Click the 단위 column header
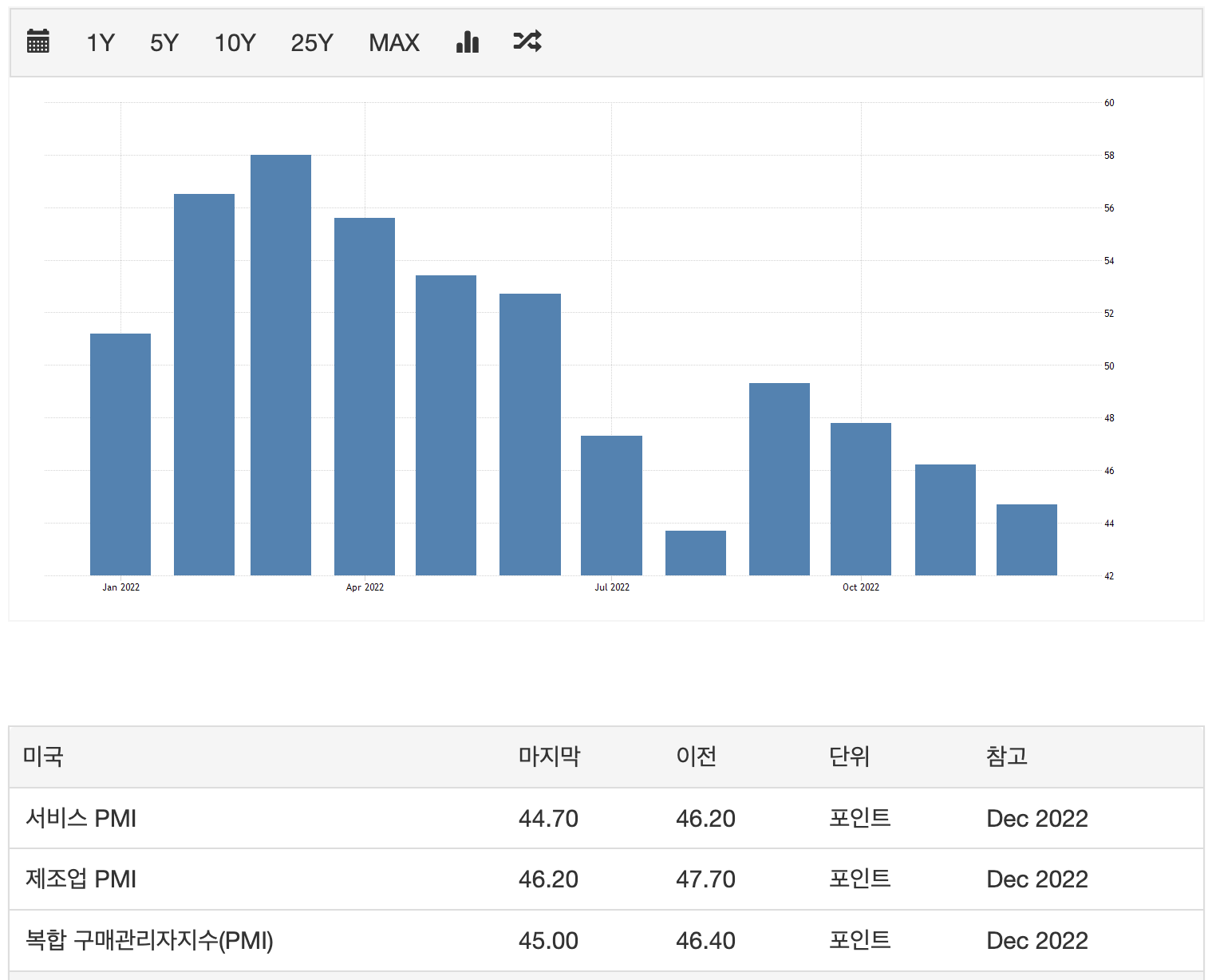The image size is (1216, 980). pos(849,756)
